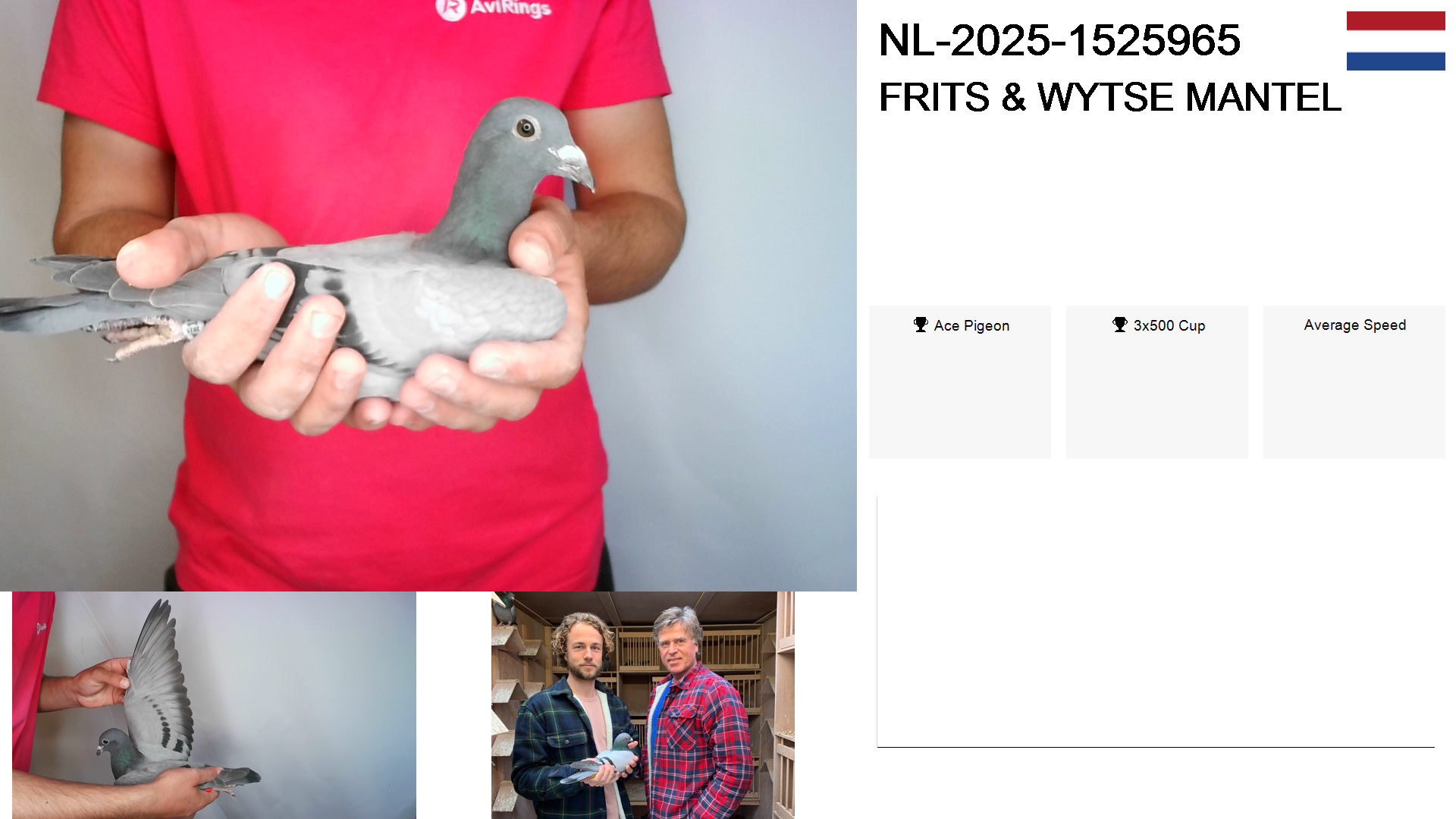The width and height of the screenshot is (1456, 819).
Task: Open the spread wing pigeon thumbnail
Action: tap(214, 705)
